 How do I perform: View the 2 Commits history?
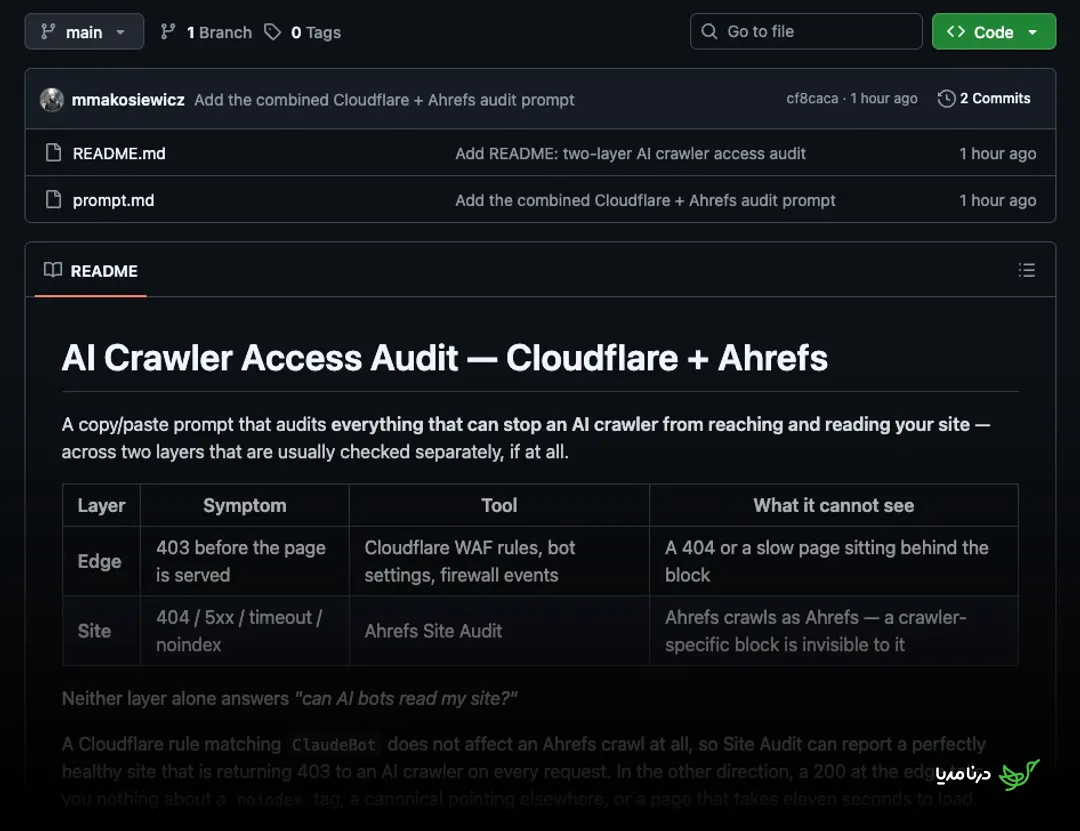click(995, 99)
